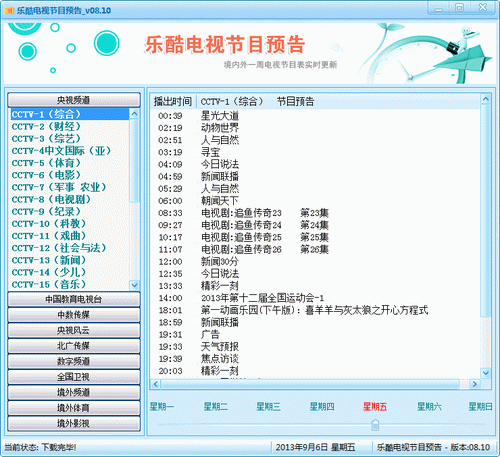
Task: Expand the 央视频道 channel group
Action: [74, 100]
